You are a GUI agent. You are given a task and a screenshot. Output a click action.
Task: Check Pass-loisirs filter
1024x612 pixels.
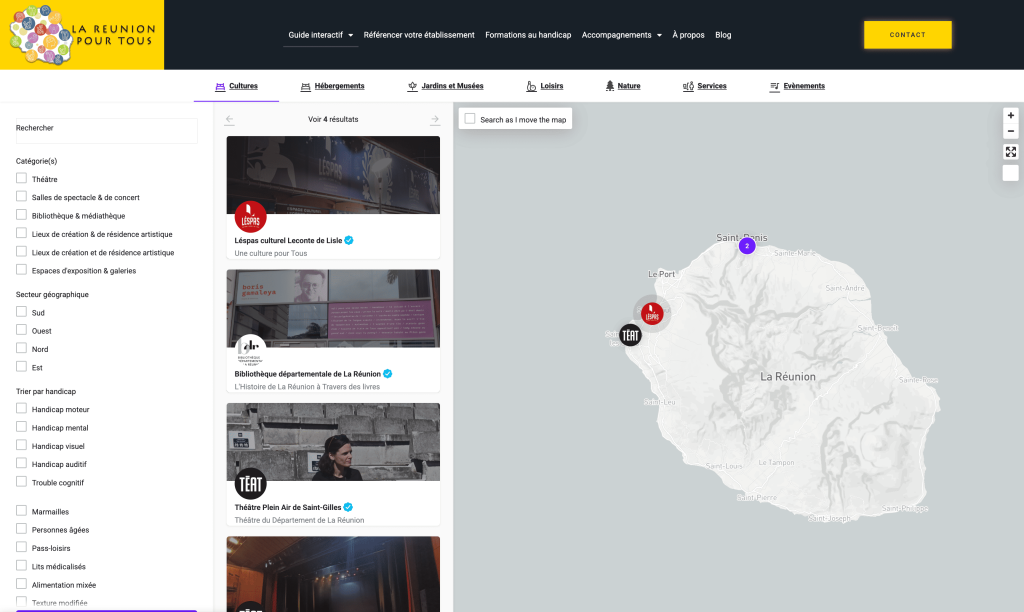pos(22,547)
